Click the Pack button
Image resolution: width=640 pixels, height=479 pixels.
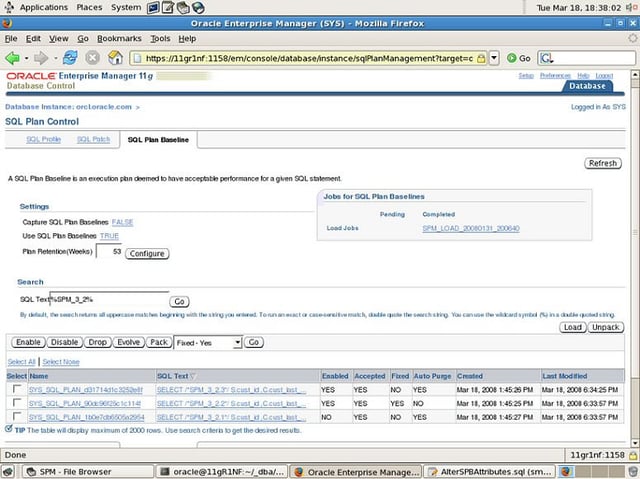click(x=159, y=342)
